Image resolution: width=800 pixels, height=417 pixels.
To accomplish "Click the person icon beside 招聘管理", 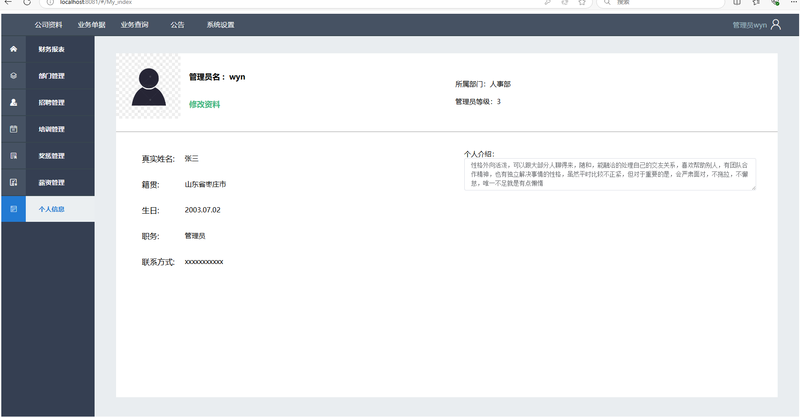I will (13, 102).
